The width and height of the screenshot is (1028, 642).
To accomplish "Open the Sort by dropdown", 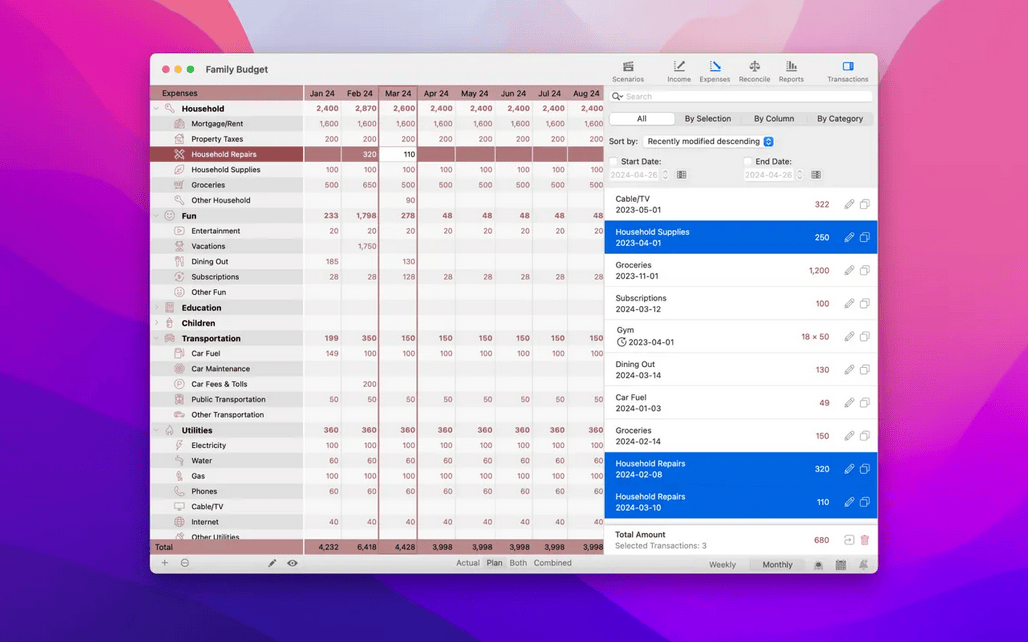I will pyautogui.click(x=709, y=142).
